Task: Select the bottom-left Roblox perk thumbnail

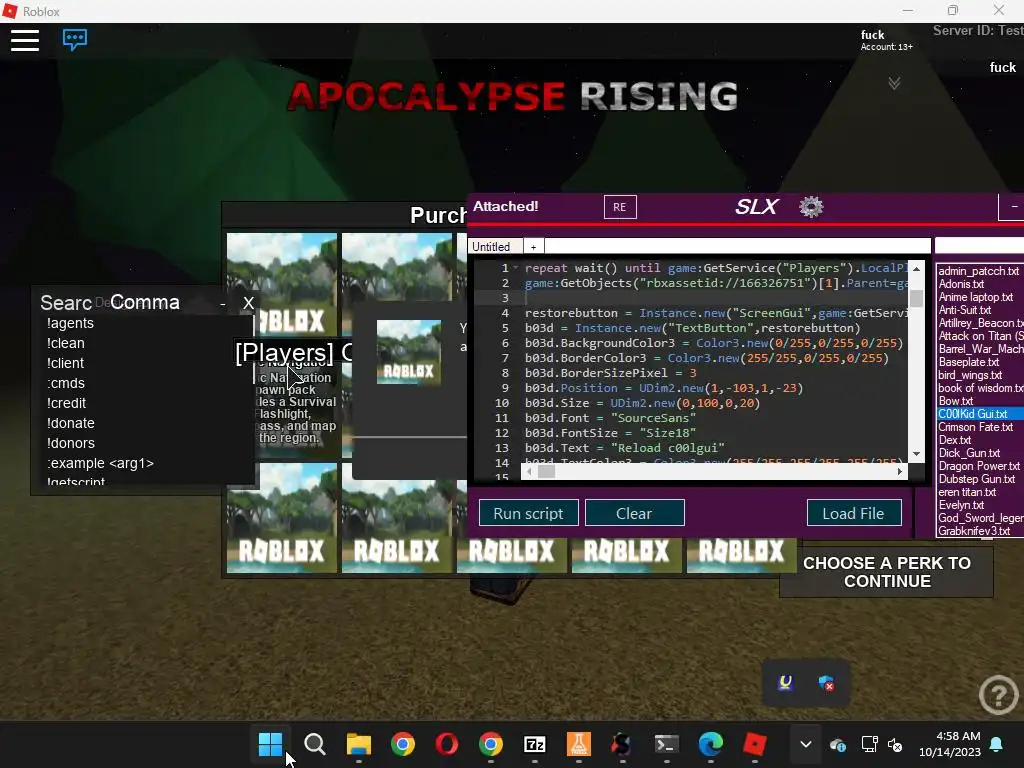Action: (x=282, y=519)
